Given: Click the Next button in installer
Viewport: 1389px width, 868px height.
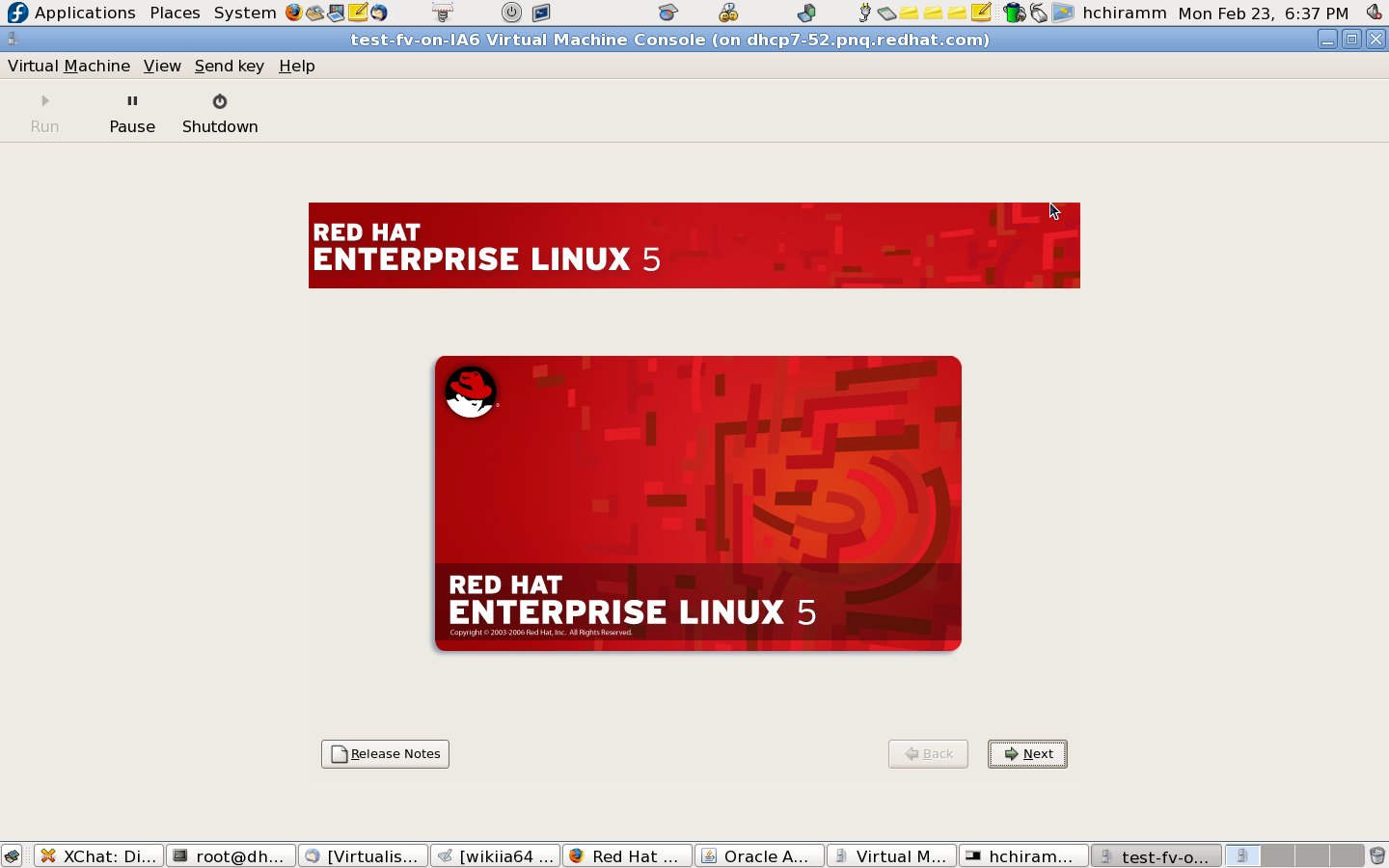Looking at the screenshot, I should (x=1027, y=754).
